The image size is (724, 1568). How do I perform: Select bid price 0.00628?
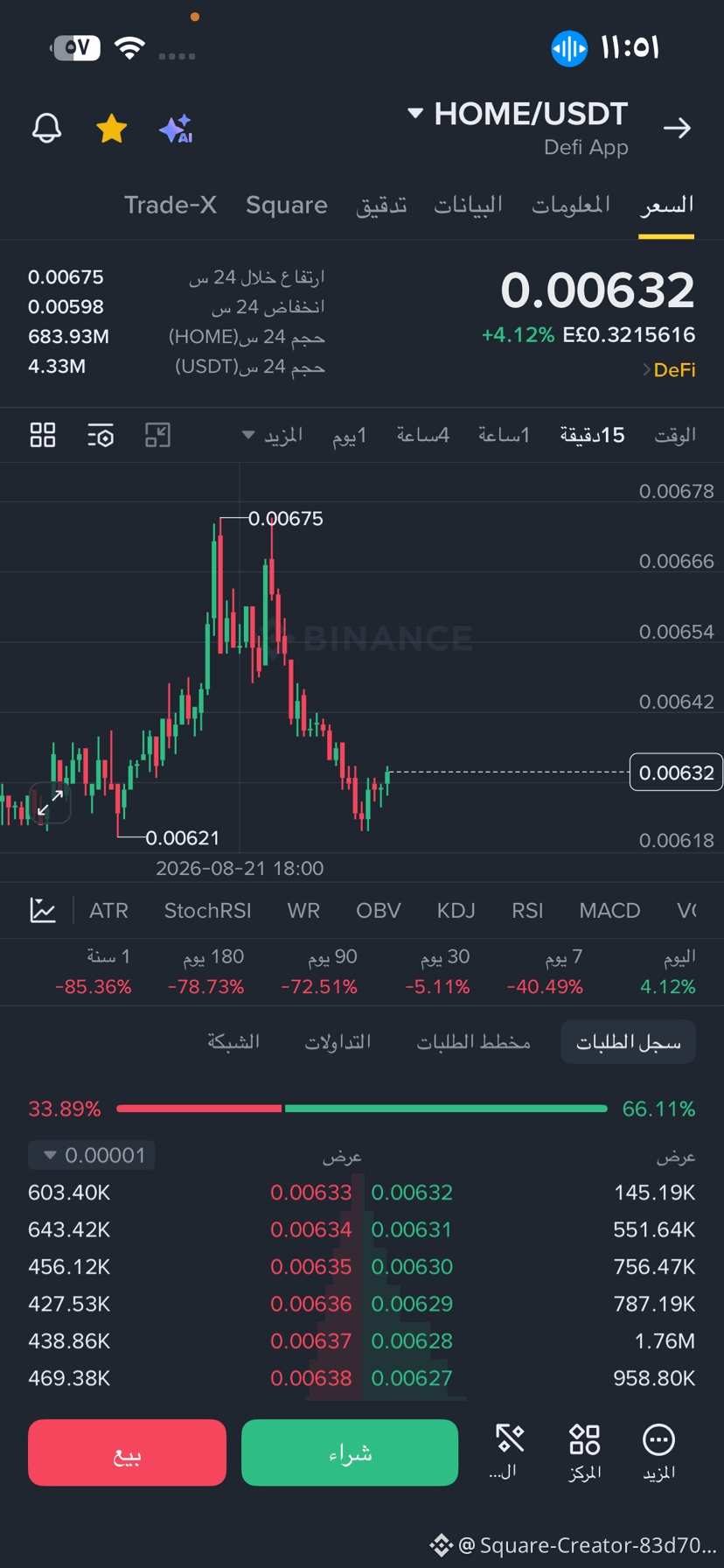point(412,1341)
